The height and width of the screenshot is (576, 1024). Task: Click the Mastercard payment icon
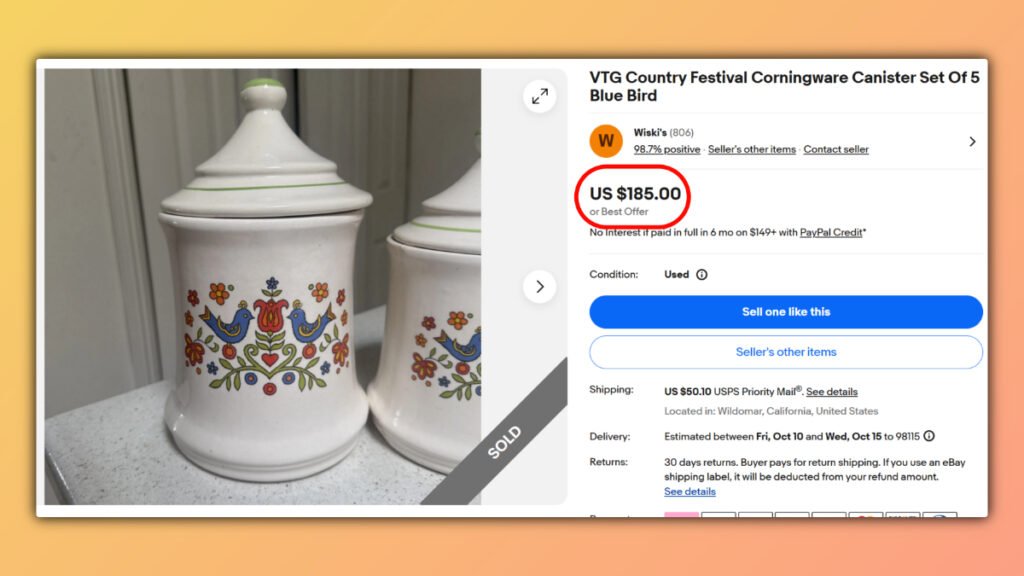click(866, 518)
